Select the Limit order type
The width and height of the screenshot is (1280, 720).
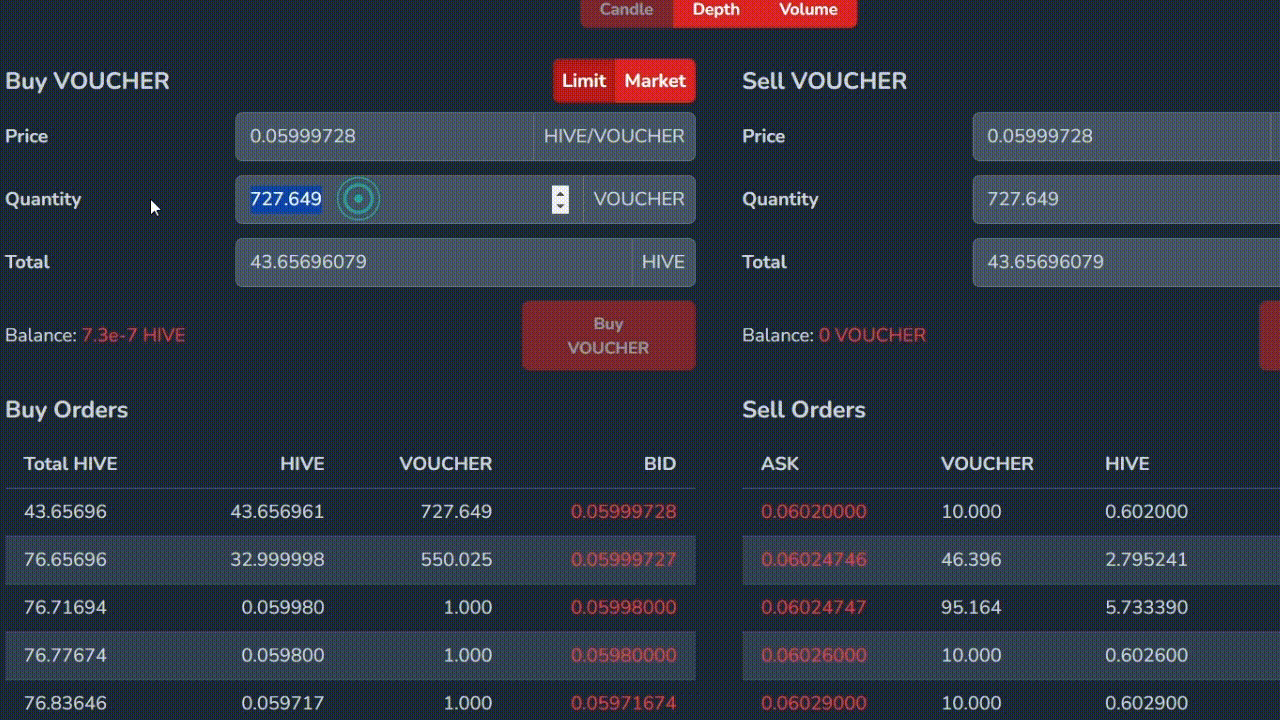[x=584, y=81]
